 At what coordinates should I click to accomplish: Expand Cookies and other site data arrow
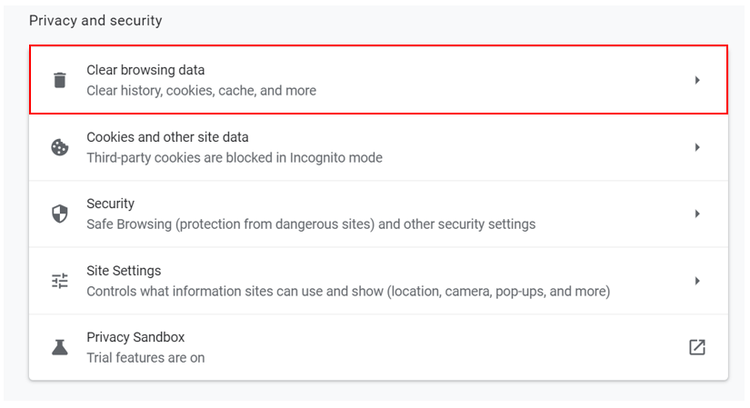697,147
